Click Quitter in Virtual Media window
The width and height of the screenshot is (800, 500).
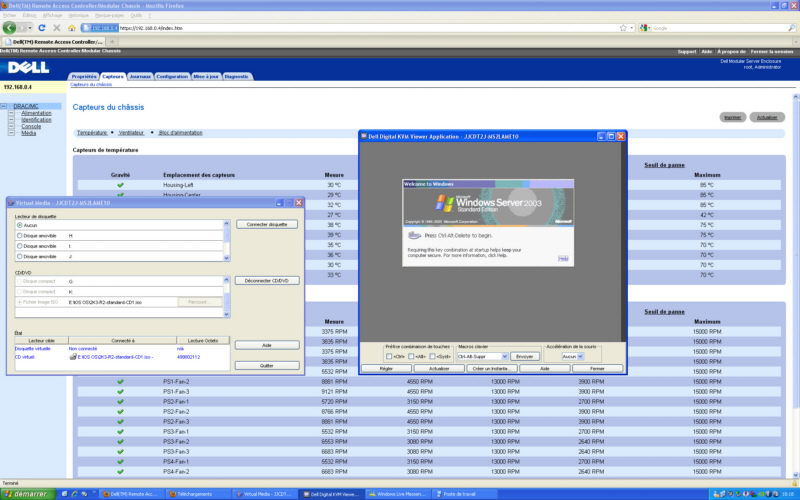click(267, 365)
